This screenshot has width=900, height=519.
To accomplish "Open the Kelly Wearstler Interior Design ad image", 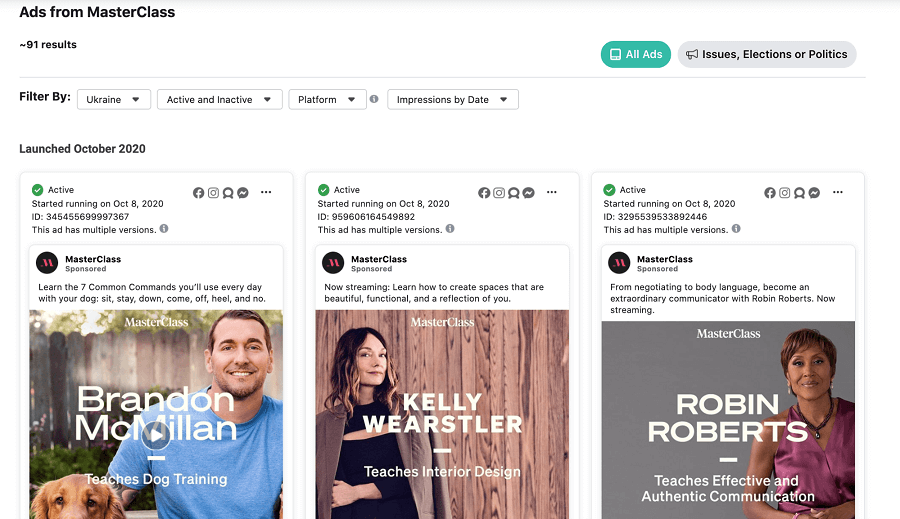I will 442,415.
